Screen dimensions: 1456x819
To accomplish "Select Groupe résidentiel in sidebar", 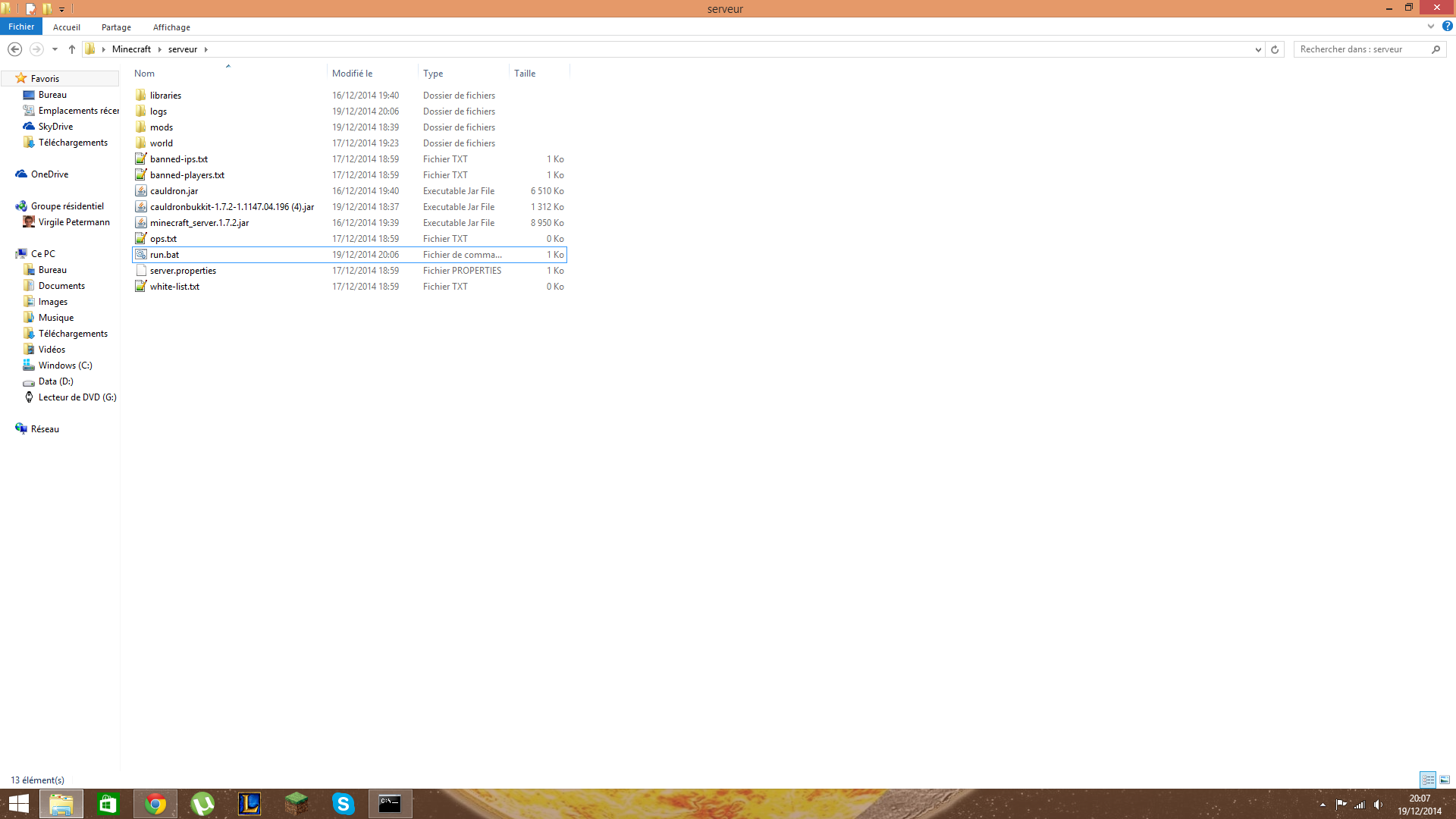I will coord(67,206).
